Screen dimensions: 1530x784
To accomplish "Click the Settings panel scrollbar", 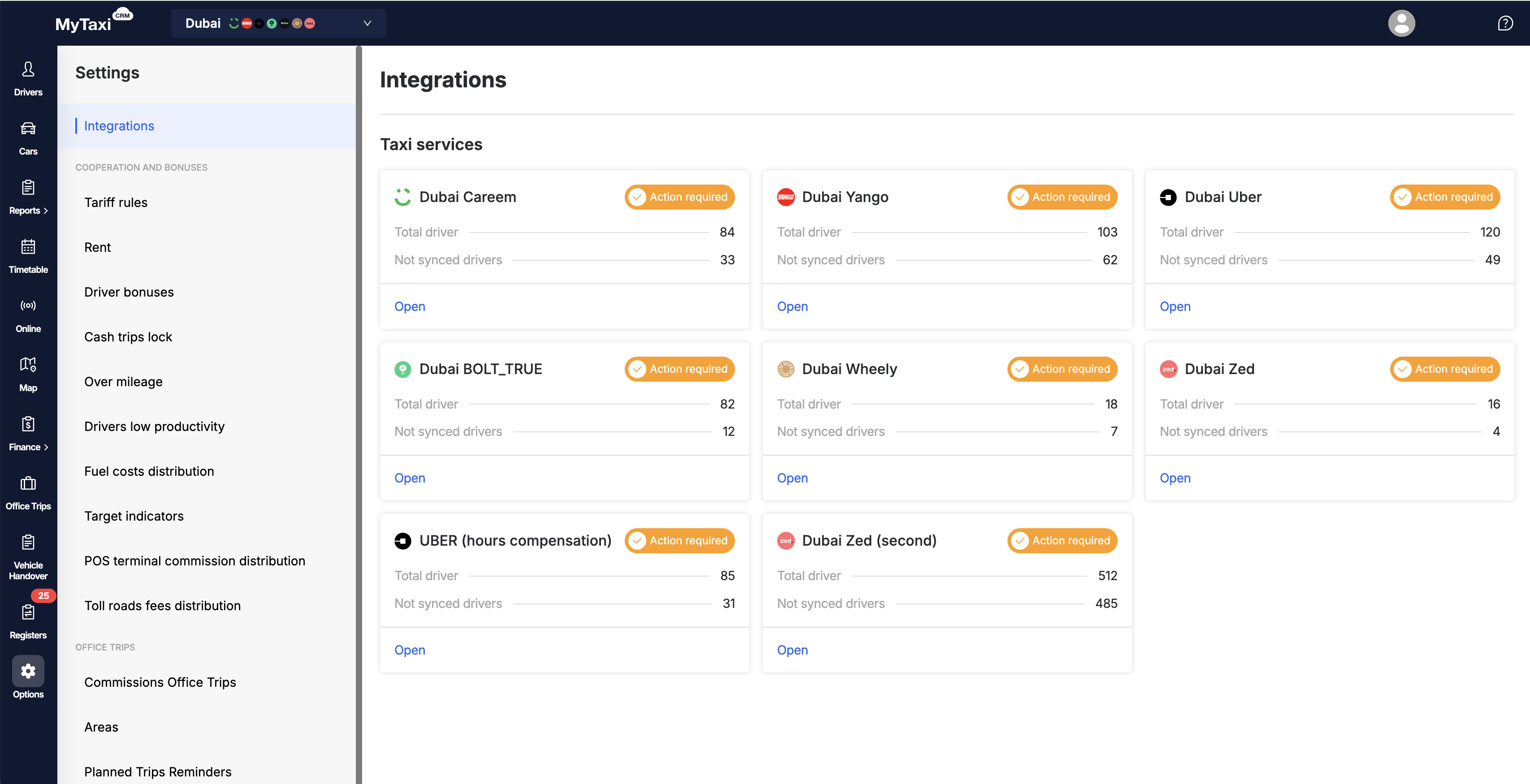I will (359, 414).
